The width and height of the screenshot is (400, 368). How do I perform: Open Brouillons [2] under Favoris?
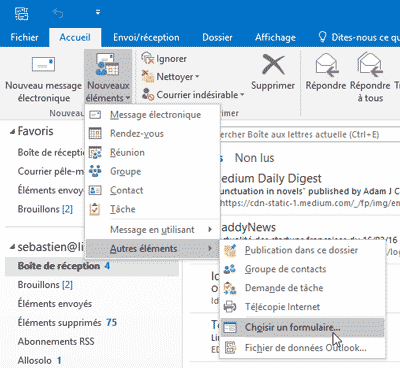[x=45, y=209]
